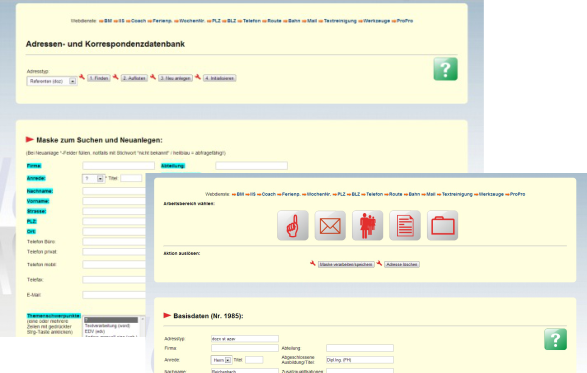Click the green help icon in Basisdaten section

[x=556, y=339]
